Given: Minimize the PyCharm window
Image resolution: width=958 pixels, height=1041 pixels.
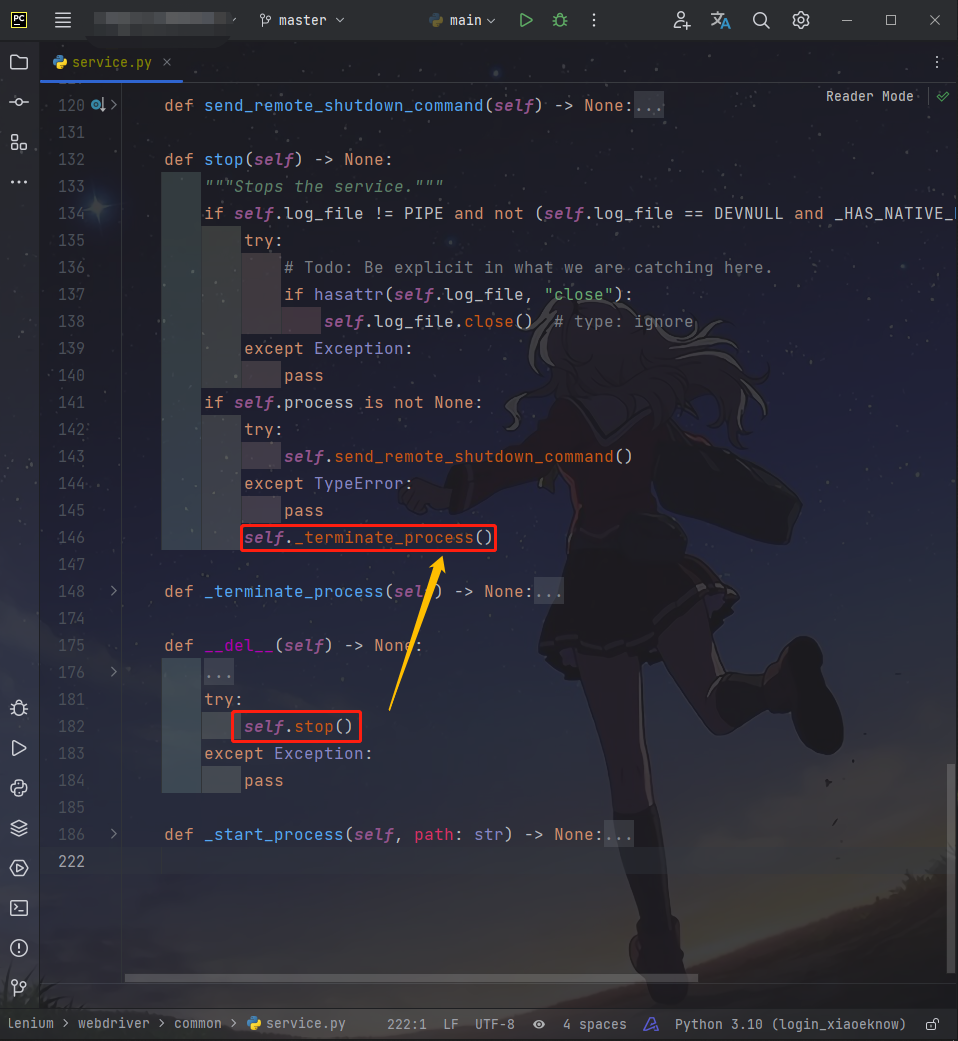Looking at the screenshot, I should tap(846, 20).
